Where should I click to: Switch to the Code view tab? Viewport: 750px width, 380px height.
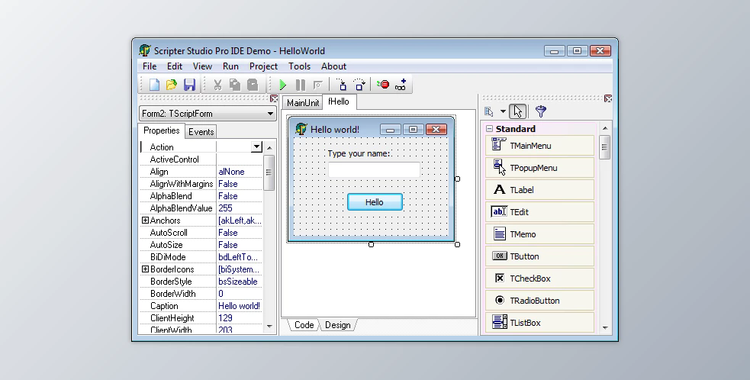coord(304,324)
